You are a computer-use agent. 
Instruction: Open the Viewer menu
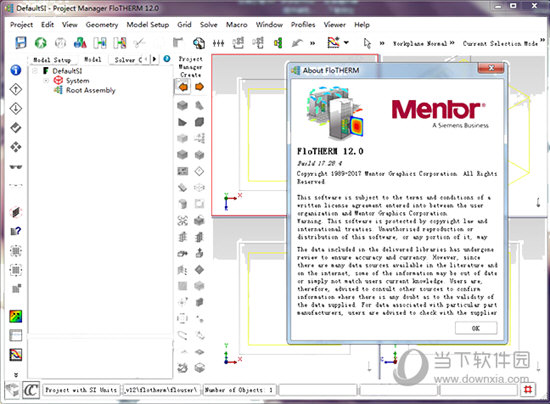[x=335, y=25]
